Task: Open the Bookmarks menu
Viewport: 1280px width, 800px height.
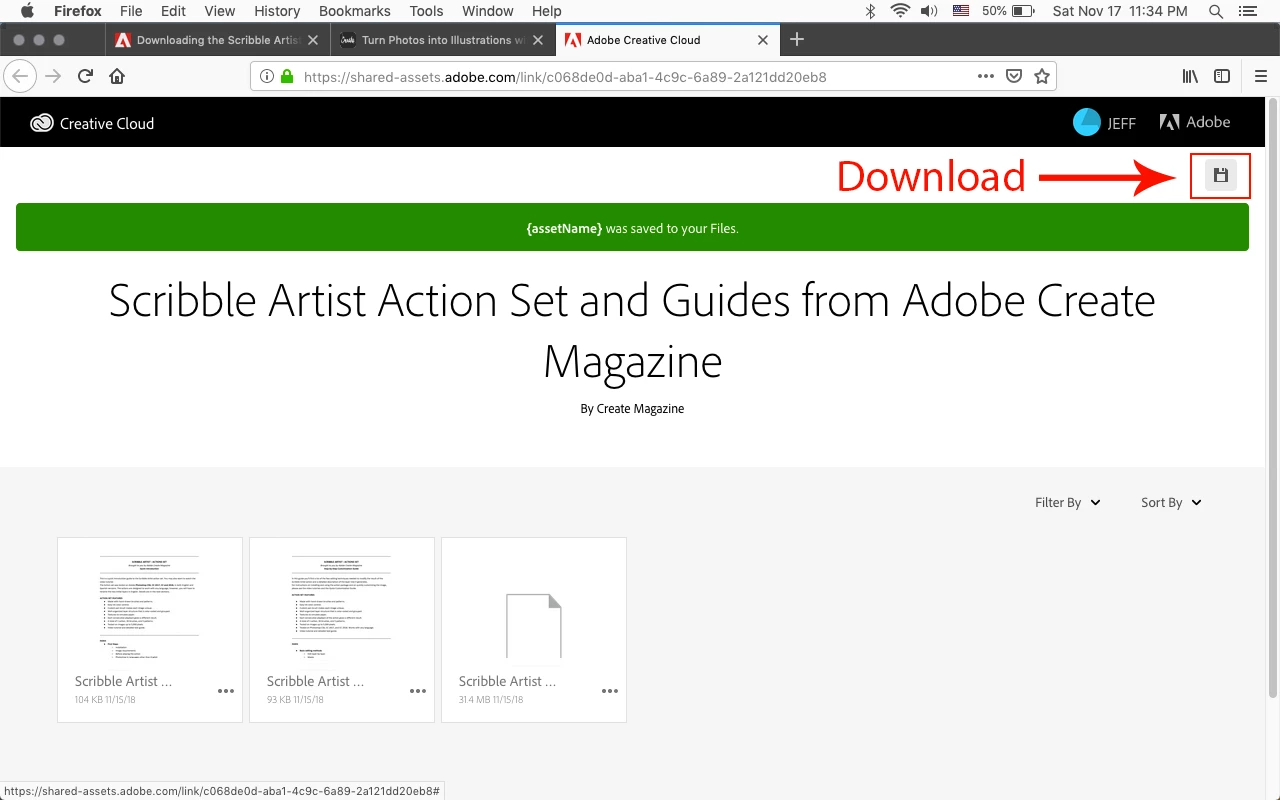Action: (x=354, y=11)
